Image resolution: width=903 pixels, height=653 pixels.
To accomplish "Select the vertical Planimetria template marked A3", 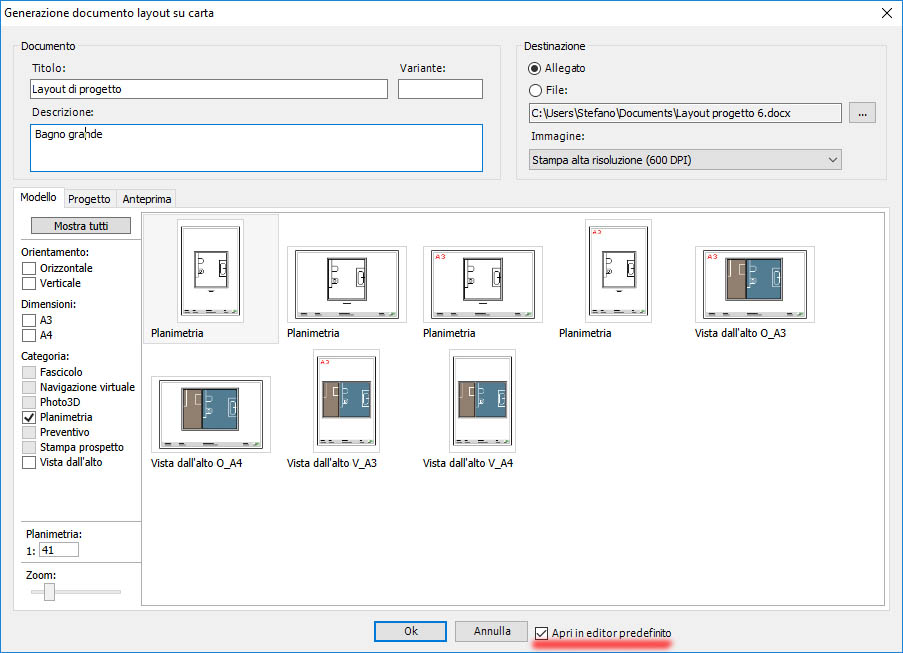I will coord(618,271).
